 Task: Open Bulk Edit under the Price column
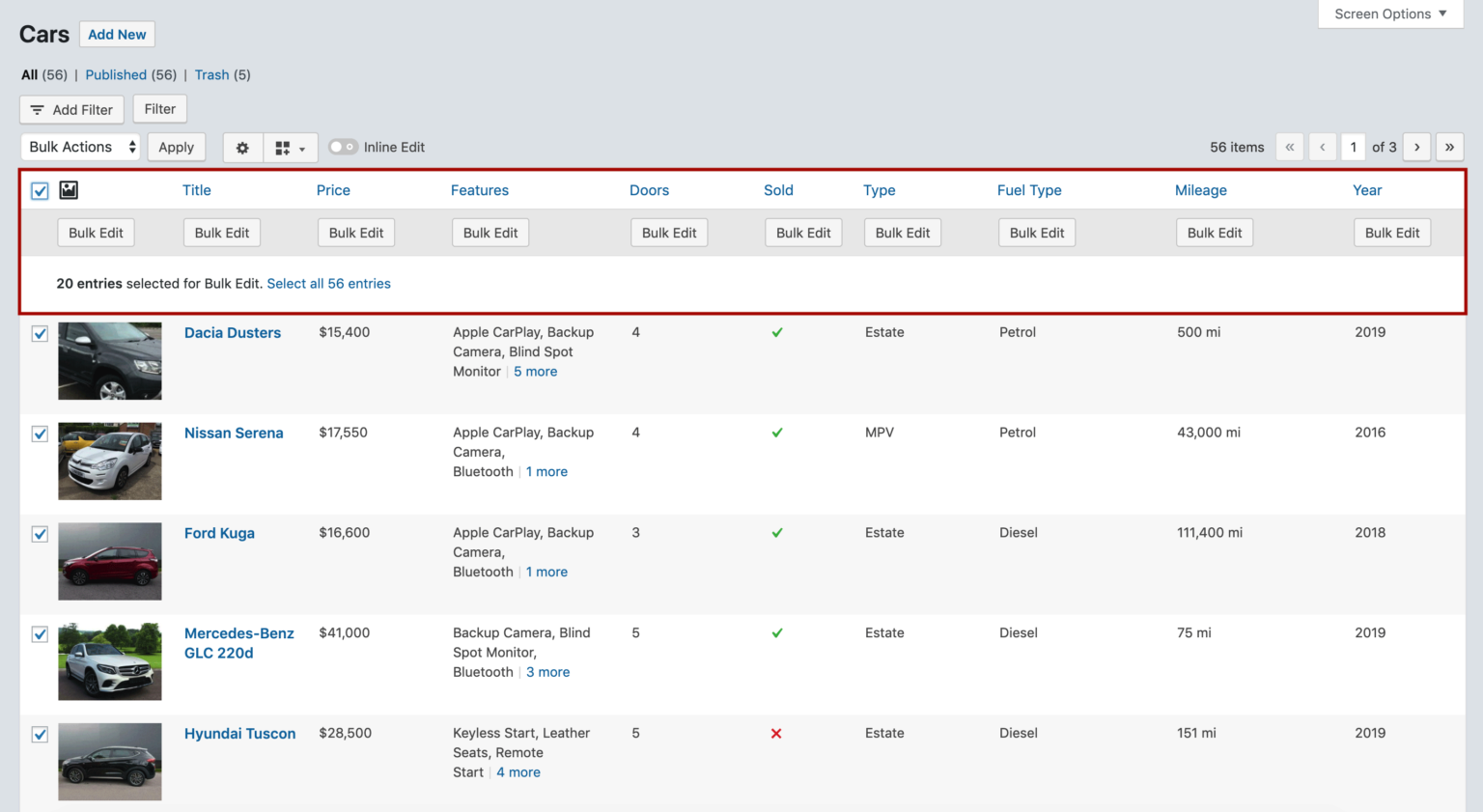[x=355, y=232]
